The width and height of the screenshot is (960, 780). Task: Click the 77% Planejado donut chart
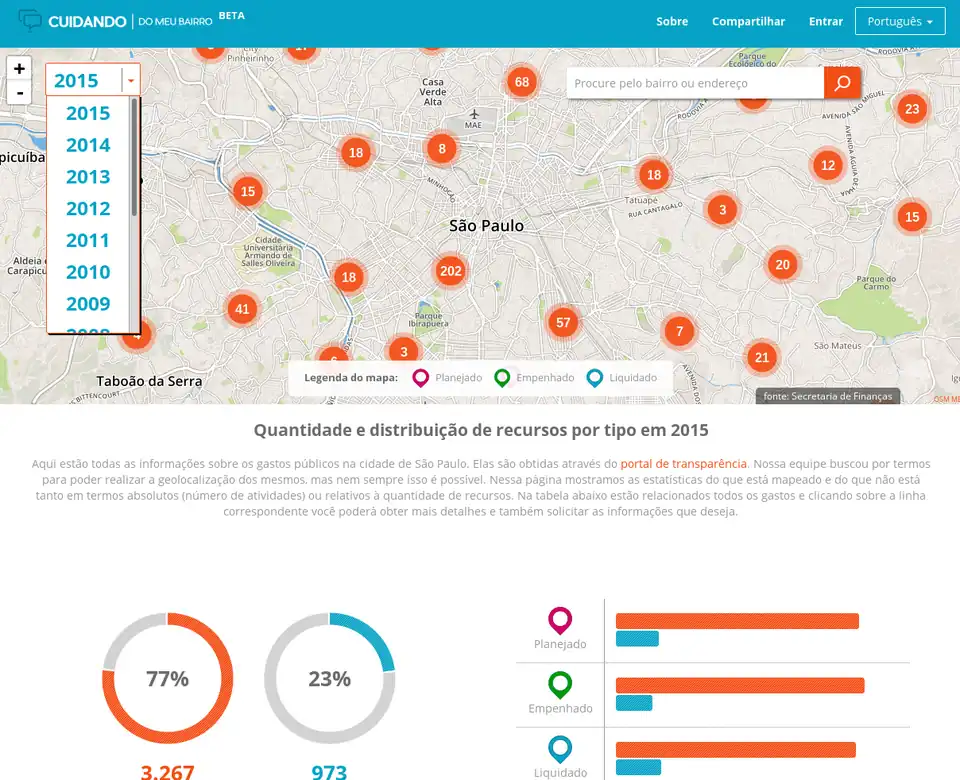[x=167, y=678]
